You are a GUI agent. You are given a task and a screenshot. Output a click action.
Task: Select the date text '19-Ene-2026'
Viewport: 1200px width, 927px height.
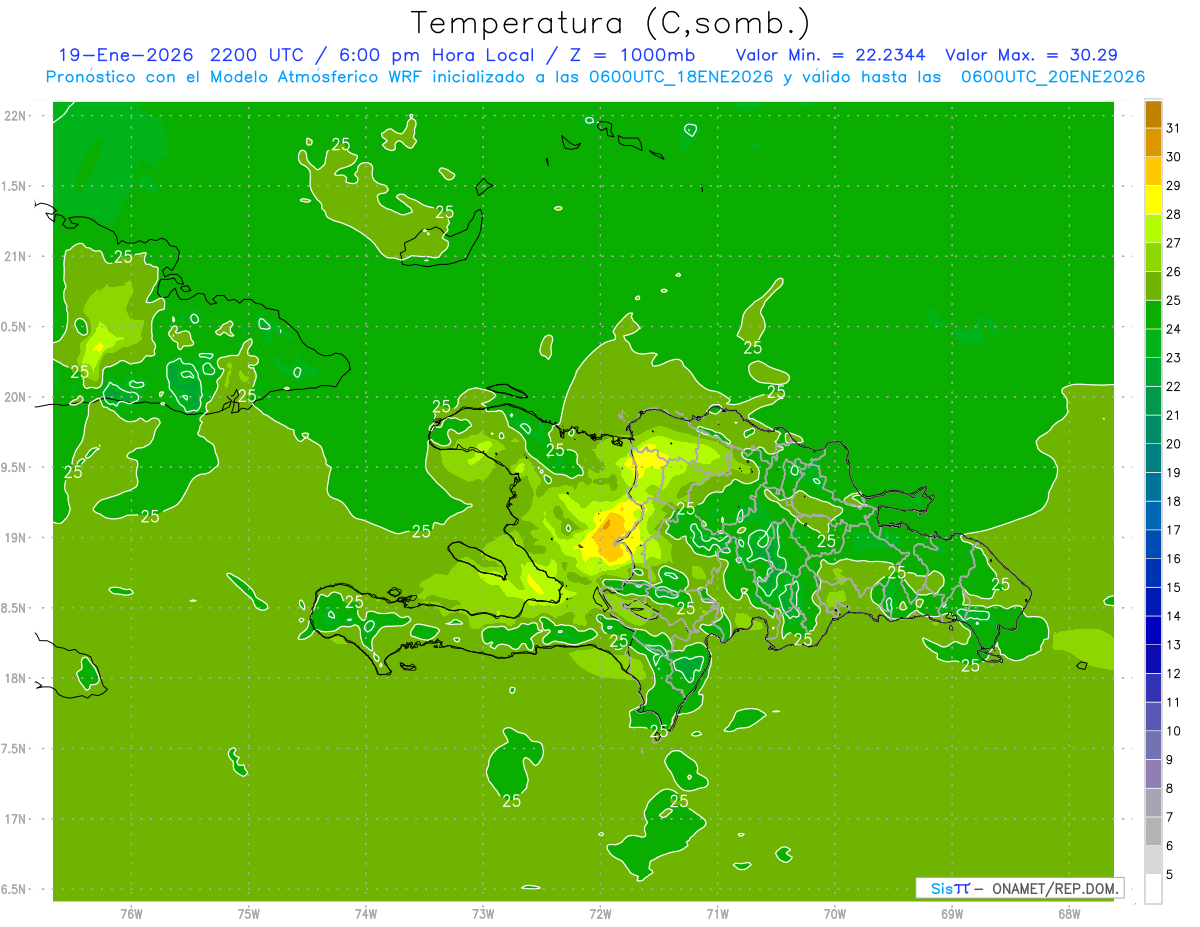pyautogui.click(x=126, y=55)
